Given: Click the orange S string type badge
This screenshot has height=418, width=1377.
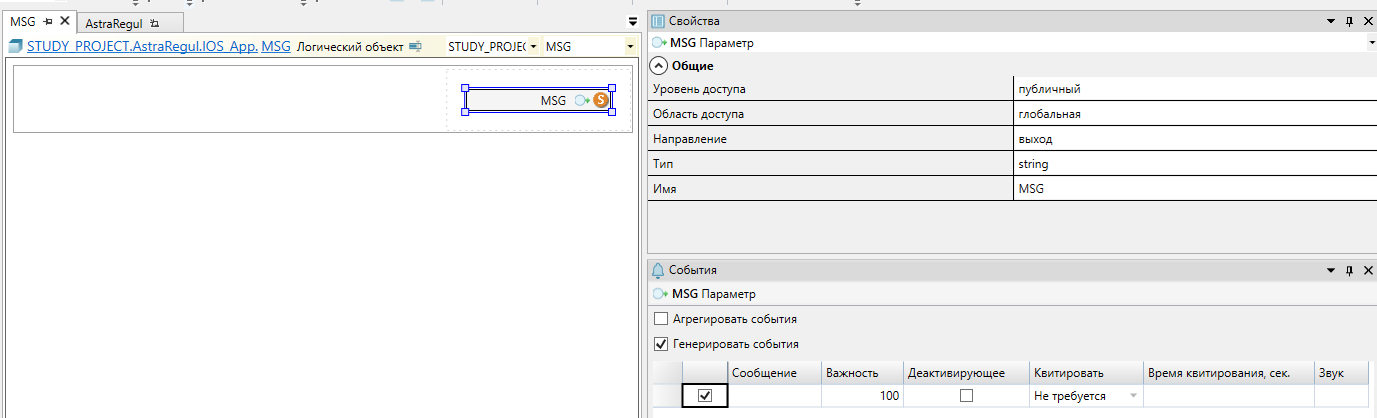Looking at the screenshot, I should [x=600, y=100].
